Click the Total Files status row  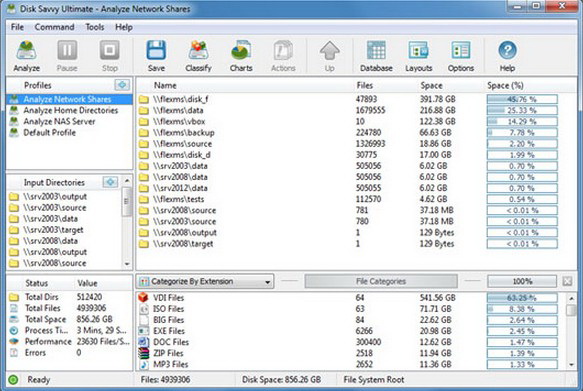[x=69, y=308]
